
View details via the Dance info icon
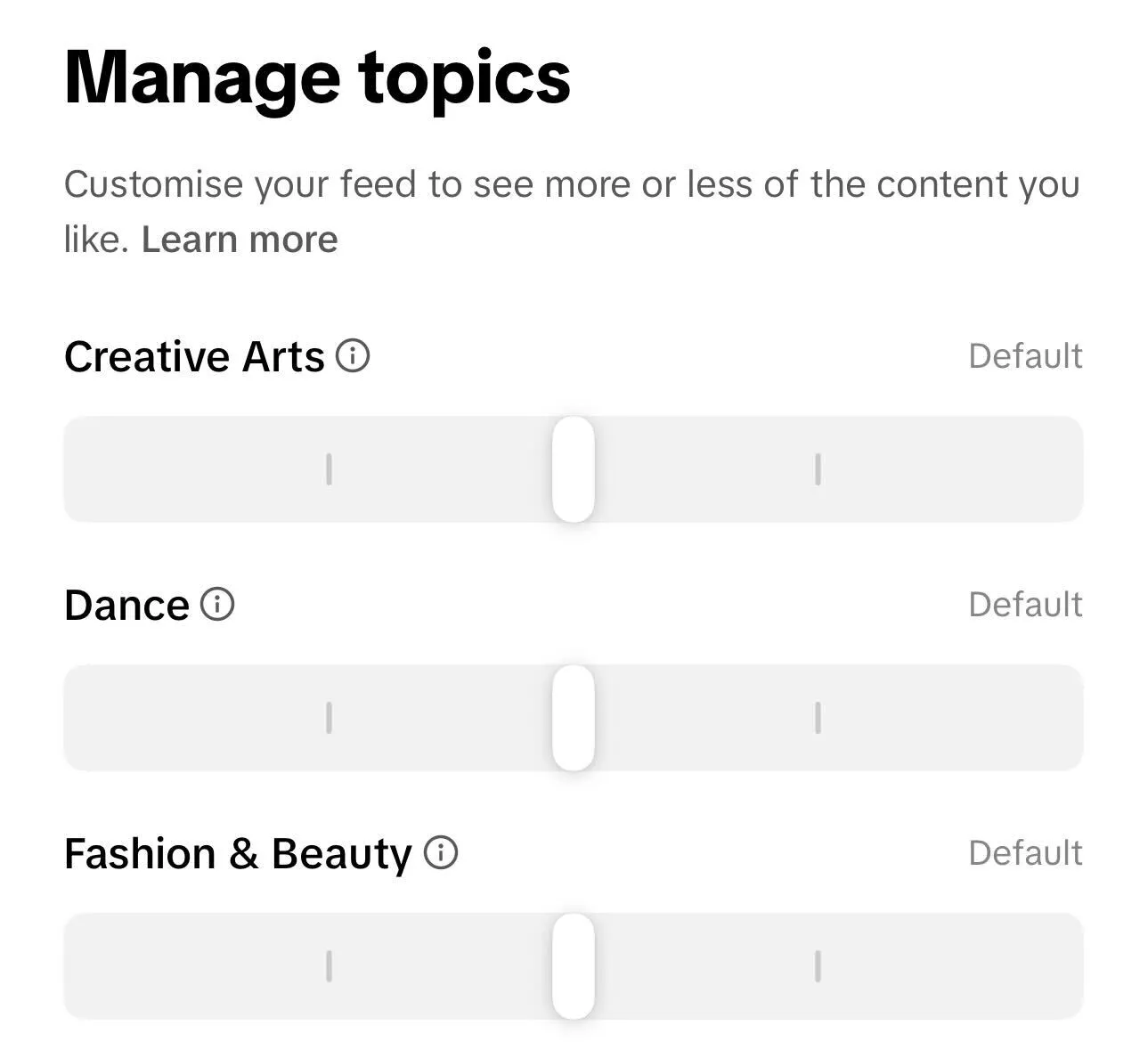point(216,605)
